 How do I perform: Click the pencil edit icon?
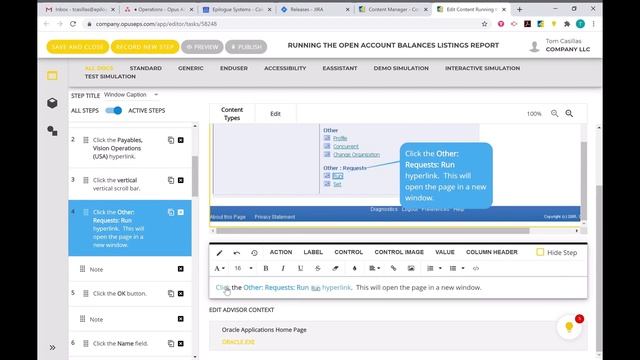[x=220, y=253]
